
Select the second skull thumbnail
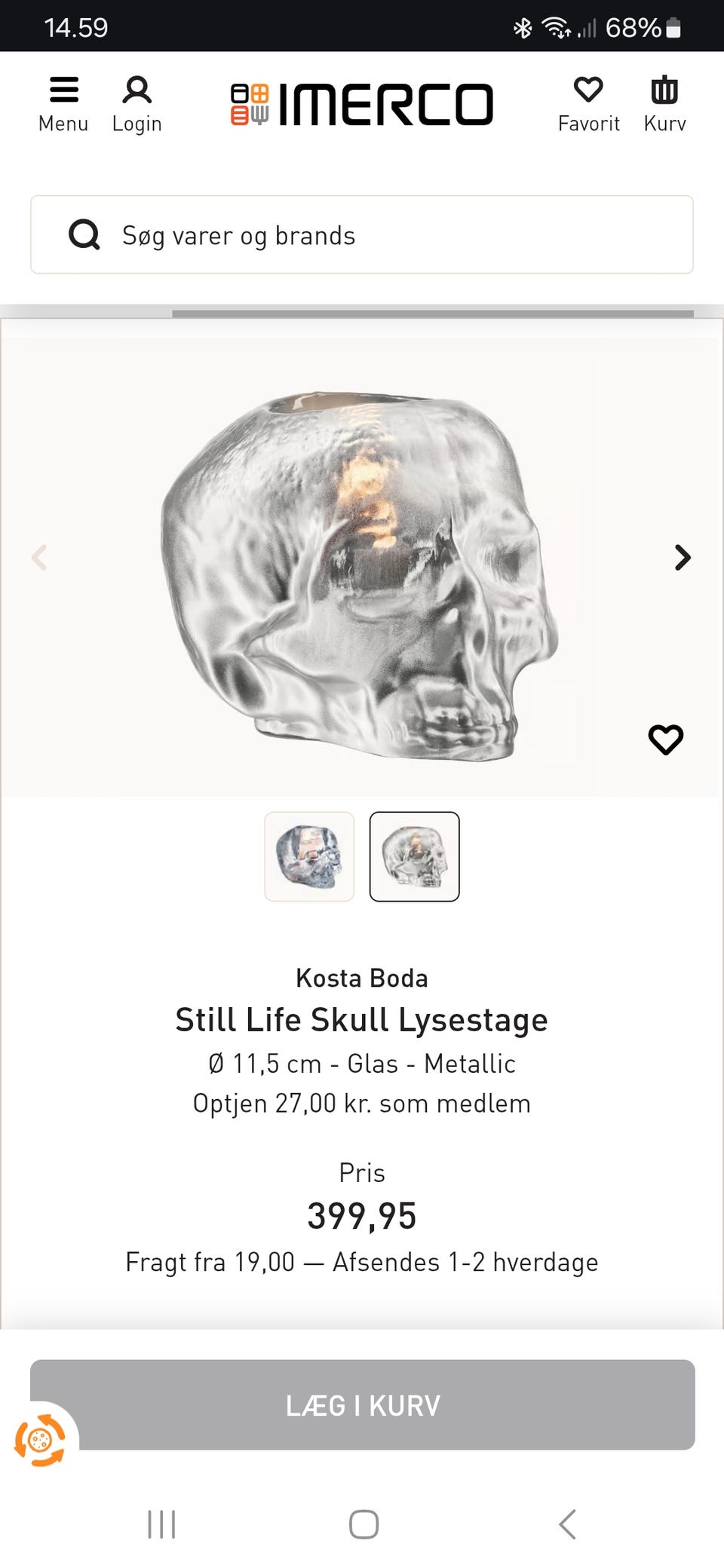pos(414,856)
